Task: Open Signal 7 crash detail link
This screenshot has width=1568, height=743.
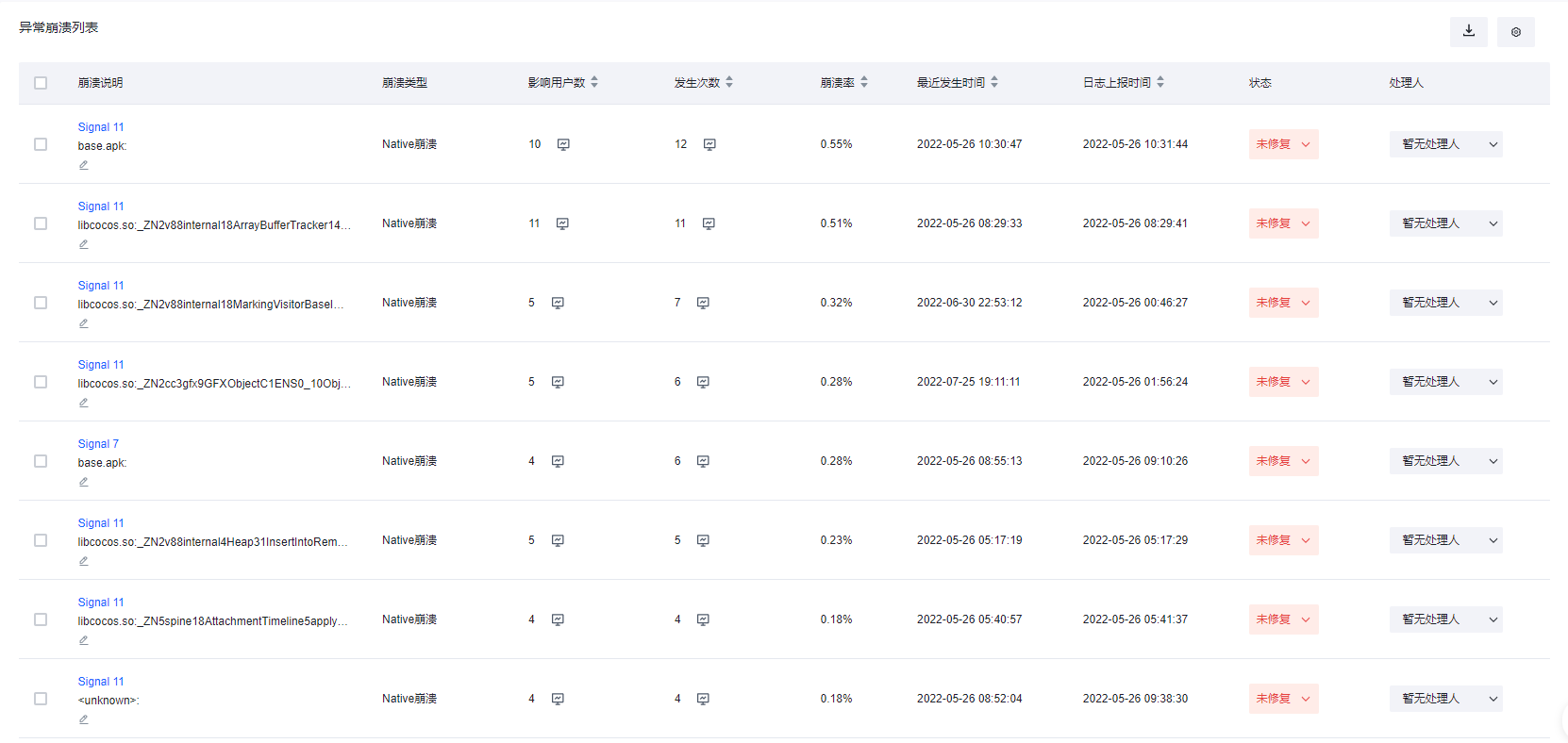Action: [x=98, y=444]
